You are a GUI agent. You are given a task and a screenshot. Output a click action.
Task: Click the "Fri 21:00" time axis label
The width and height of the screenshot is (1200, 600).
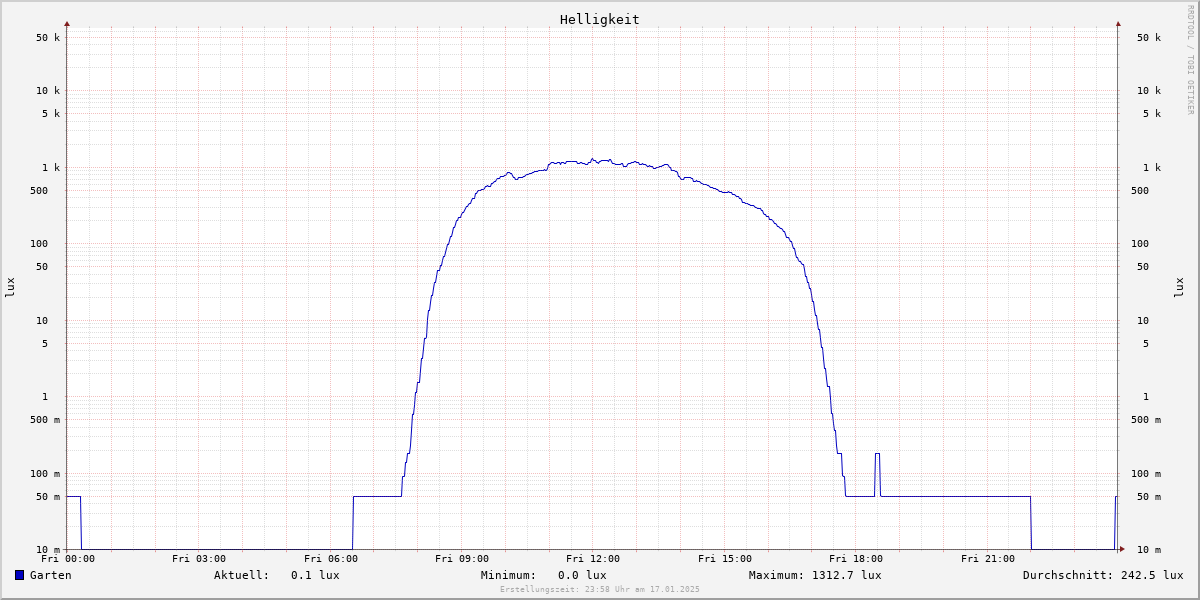coord(988,559)
